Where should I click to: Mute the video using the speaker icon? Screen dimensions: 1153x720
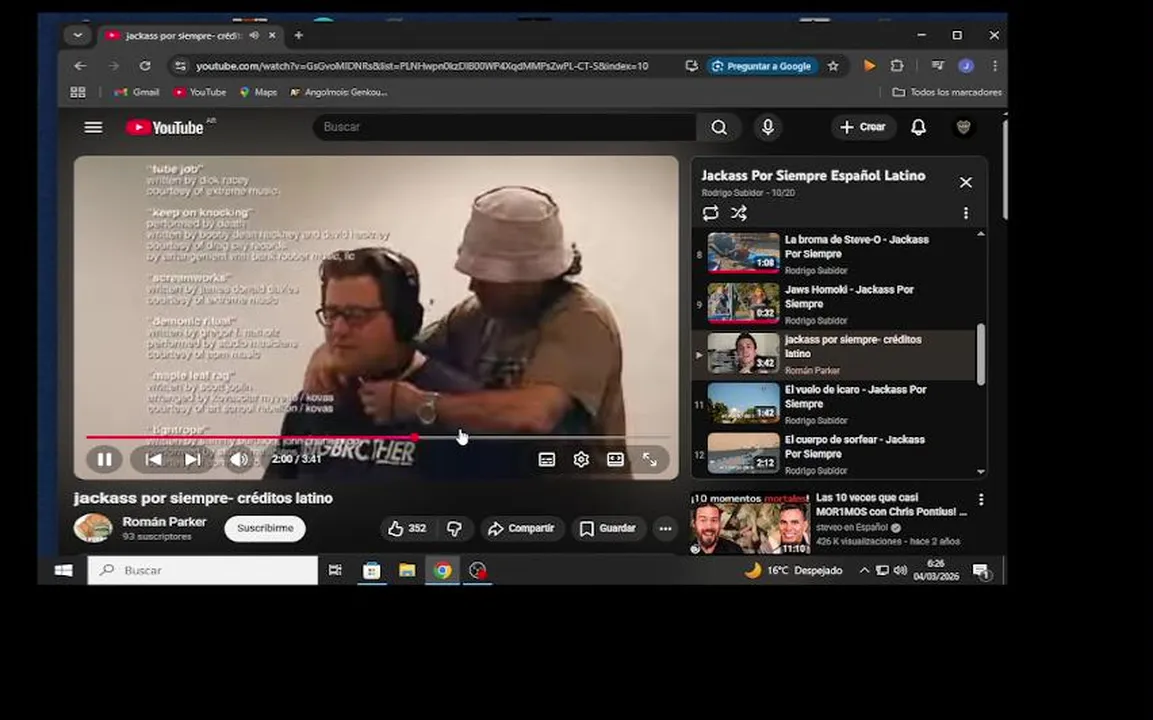point(239,460)
